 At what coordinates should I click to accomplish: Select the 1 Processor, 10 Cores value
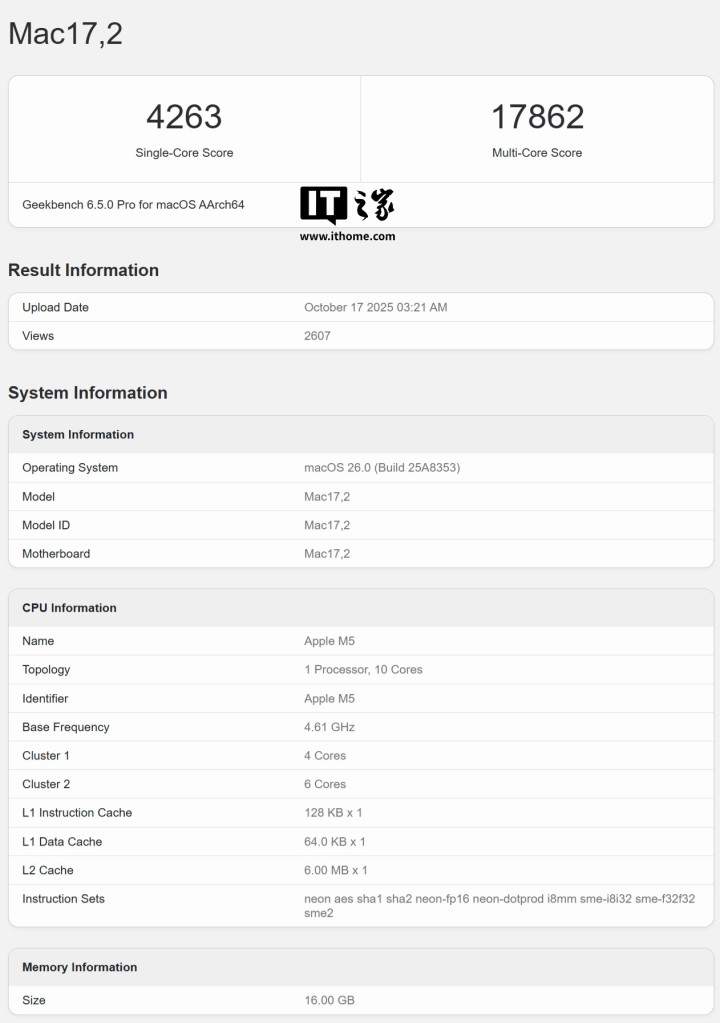click(x=363, y=670)
